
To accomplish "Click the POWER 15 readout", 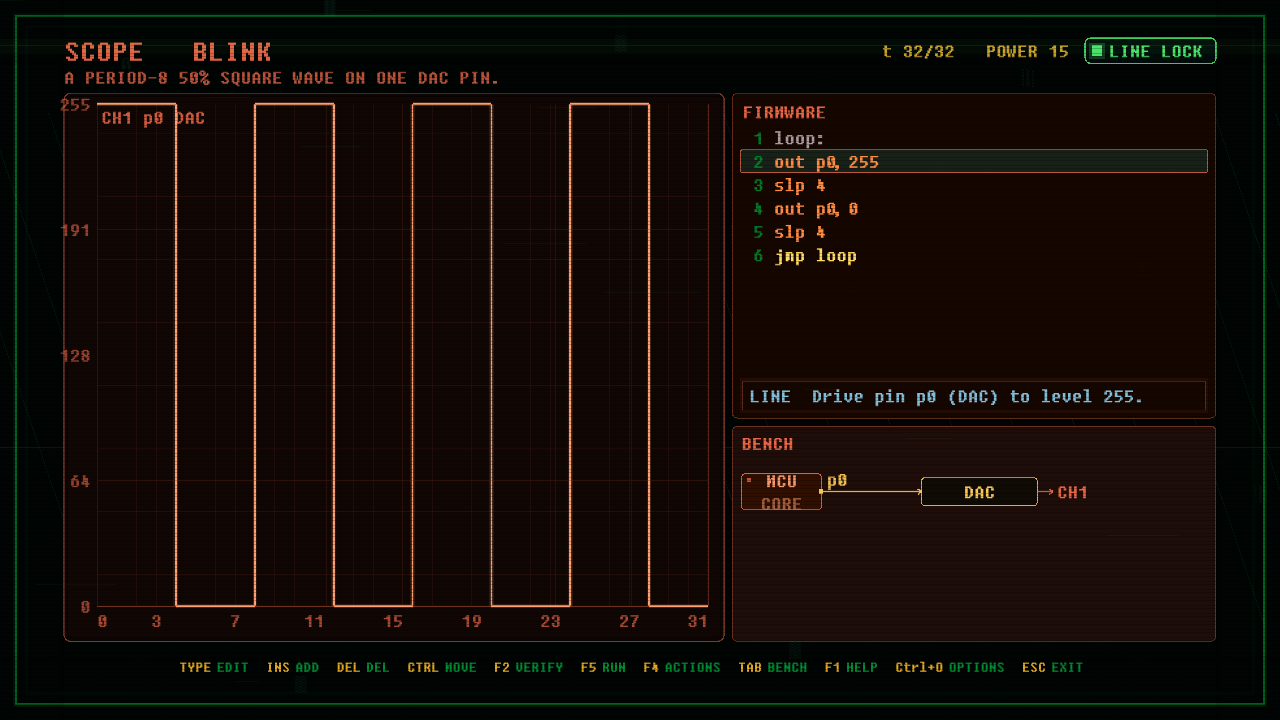I will point(1027,51).
